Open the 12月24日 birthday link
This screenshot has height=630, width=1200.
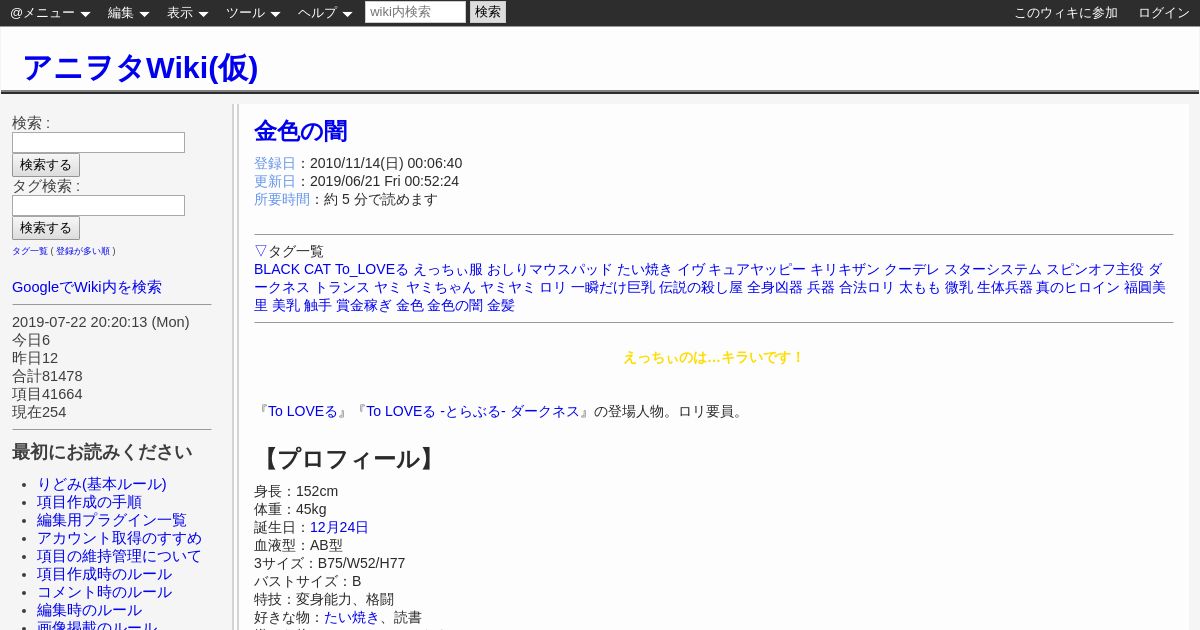[x=339, y=527]
